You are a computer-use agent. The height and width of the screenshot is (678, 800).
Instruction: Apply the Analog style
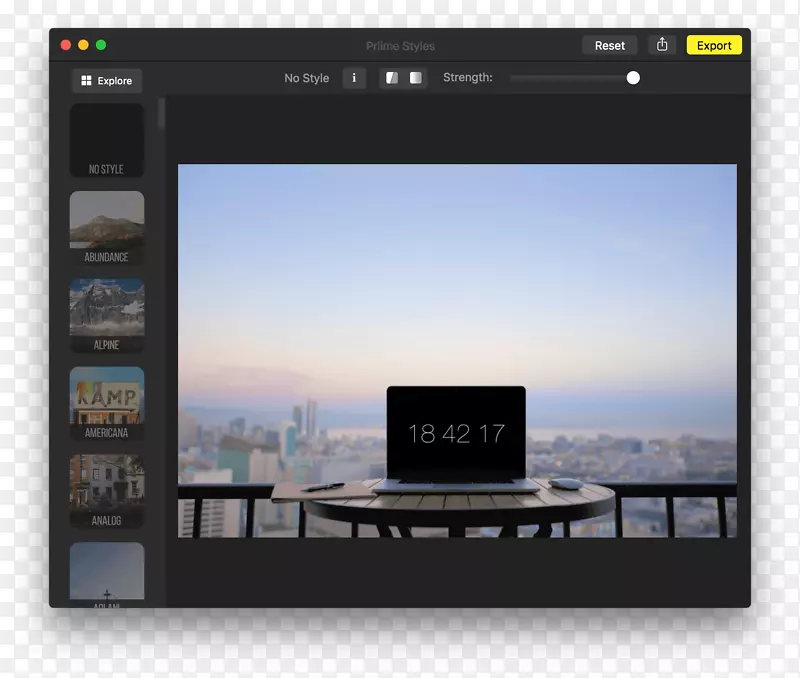tap(107, 491)
